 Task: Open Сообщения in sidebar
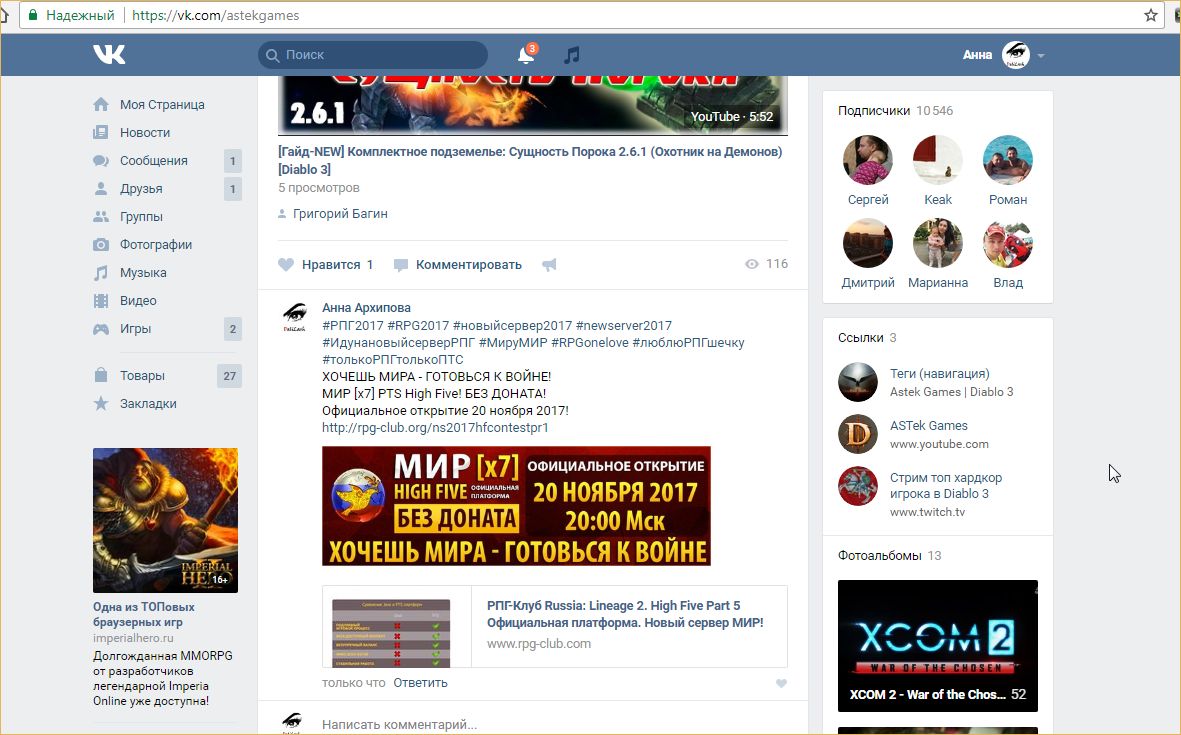pyautogui.click(x=154, y=160)
